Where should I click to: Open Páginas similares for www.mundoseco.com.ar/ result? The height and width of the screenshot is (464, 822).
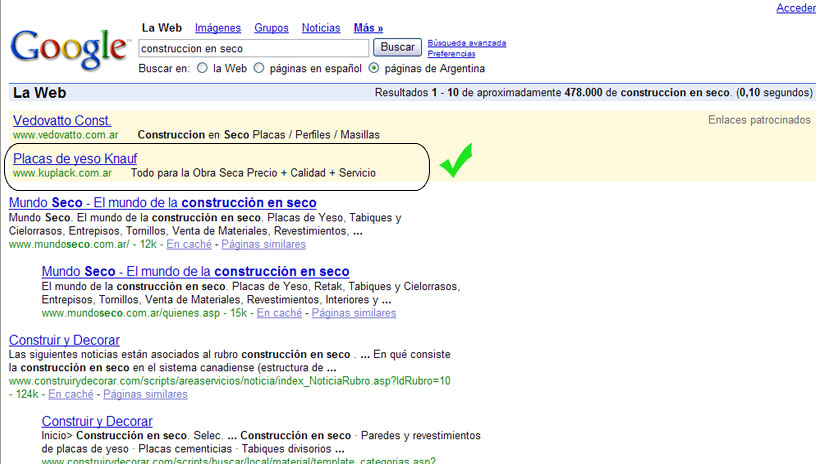point(263,244)
